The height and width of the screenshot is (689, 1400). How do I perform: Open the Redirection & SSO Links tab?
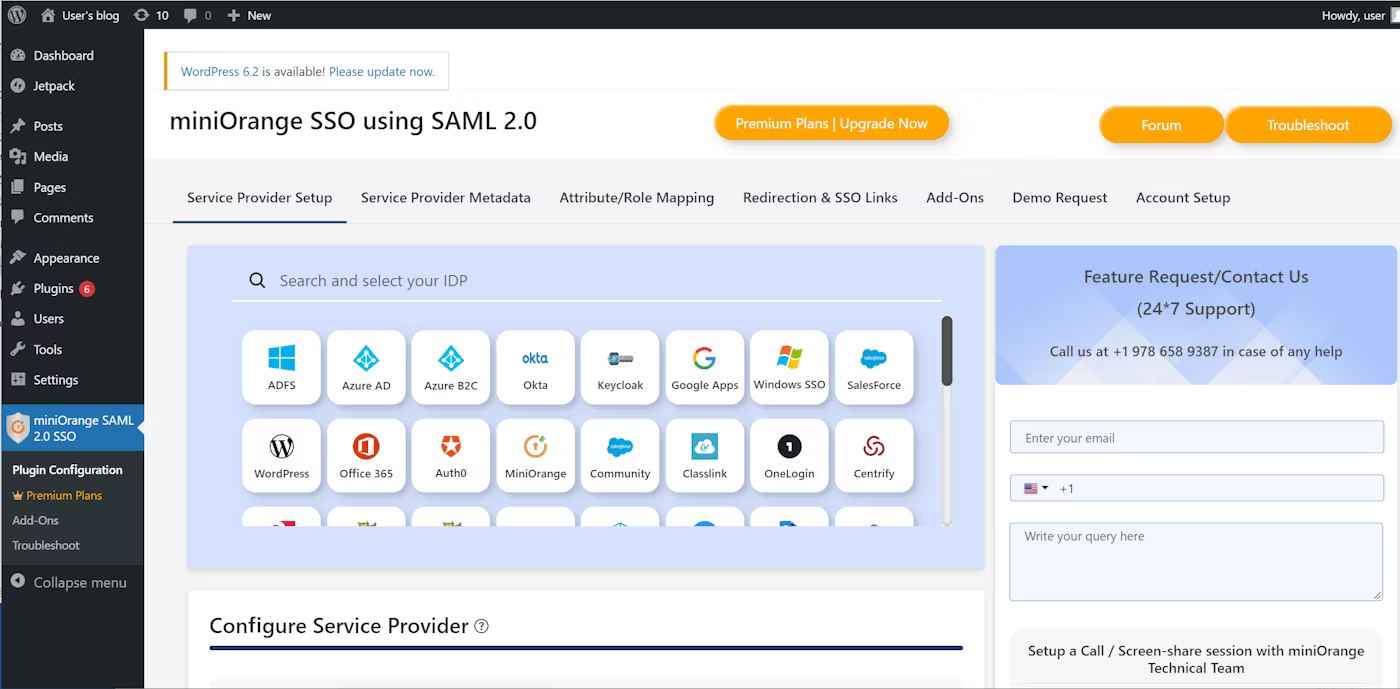[x=820, y=198]
